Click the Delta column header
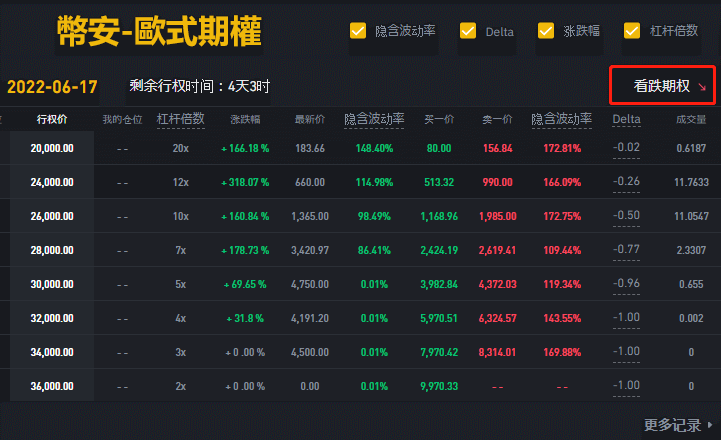Image resolution: width=721 pixels, height=440 pixels. click(626, 119)
